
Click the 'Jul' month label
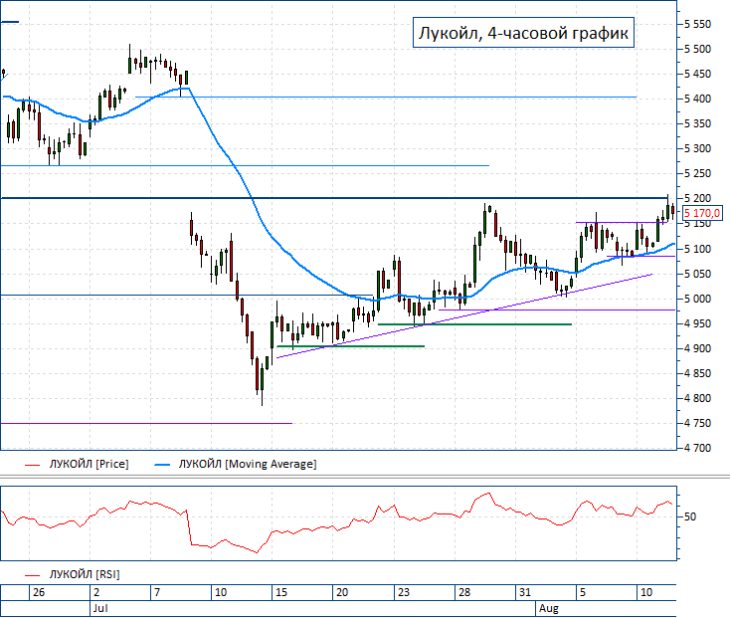101,609
